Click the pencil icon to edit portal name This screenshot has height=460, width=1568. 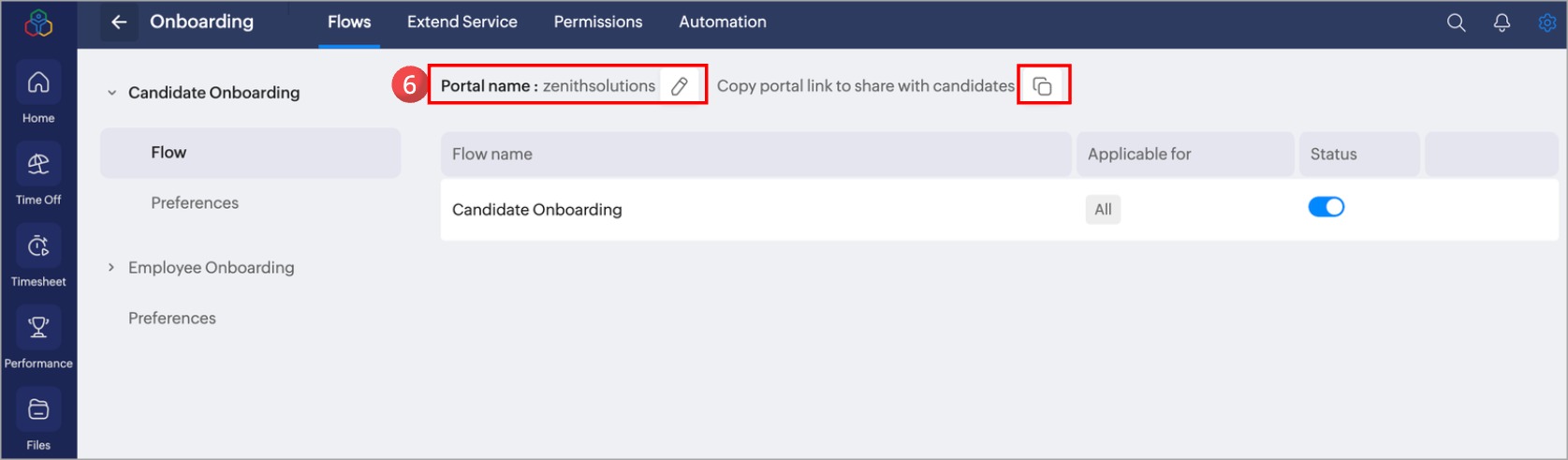(x=680, y=86)
